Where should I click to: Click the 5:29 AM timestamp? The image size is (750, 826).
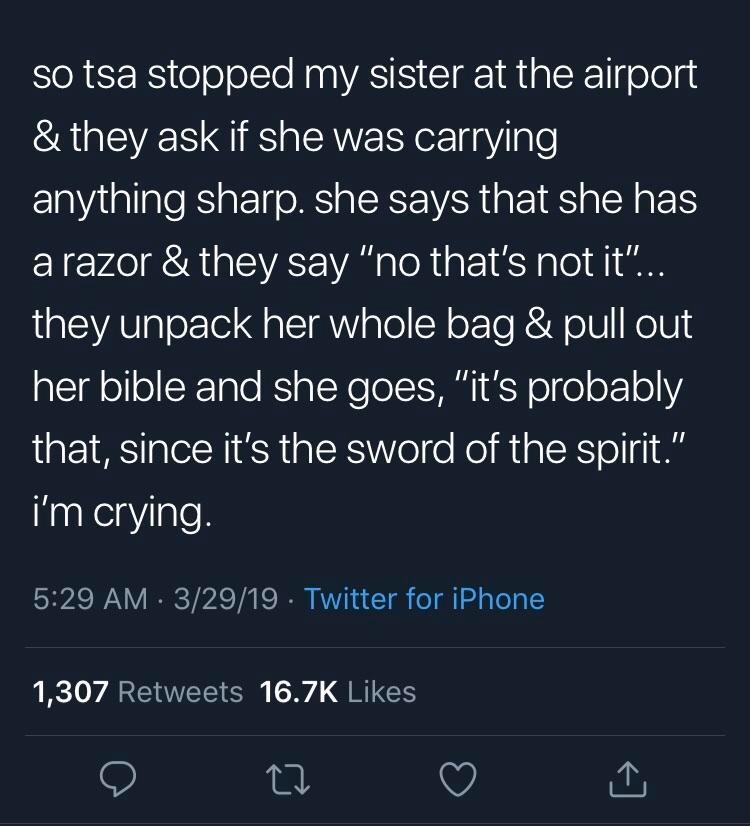[x=90, y=599]
